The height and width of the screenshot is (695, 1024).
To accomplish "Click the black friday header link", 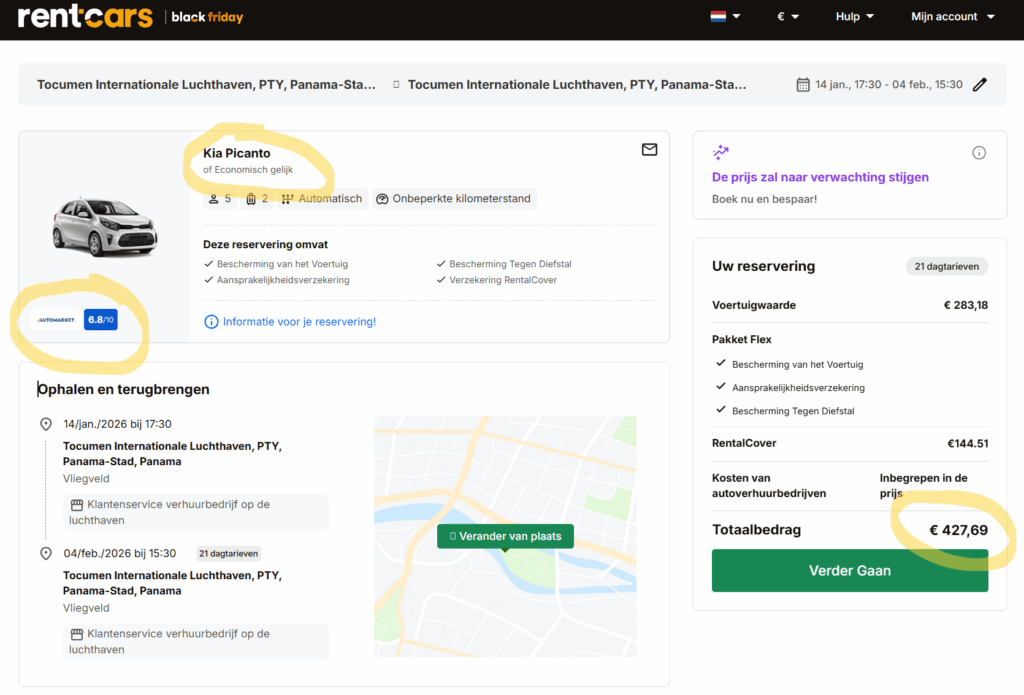I will pyautogui.click(x=207, y=17).
